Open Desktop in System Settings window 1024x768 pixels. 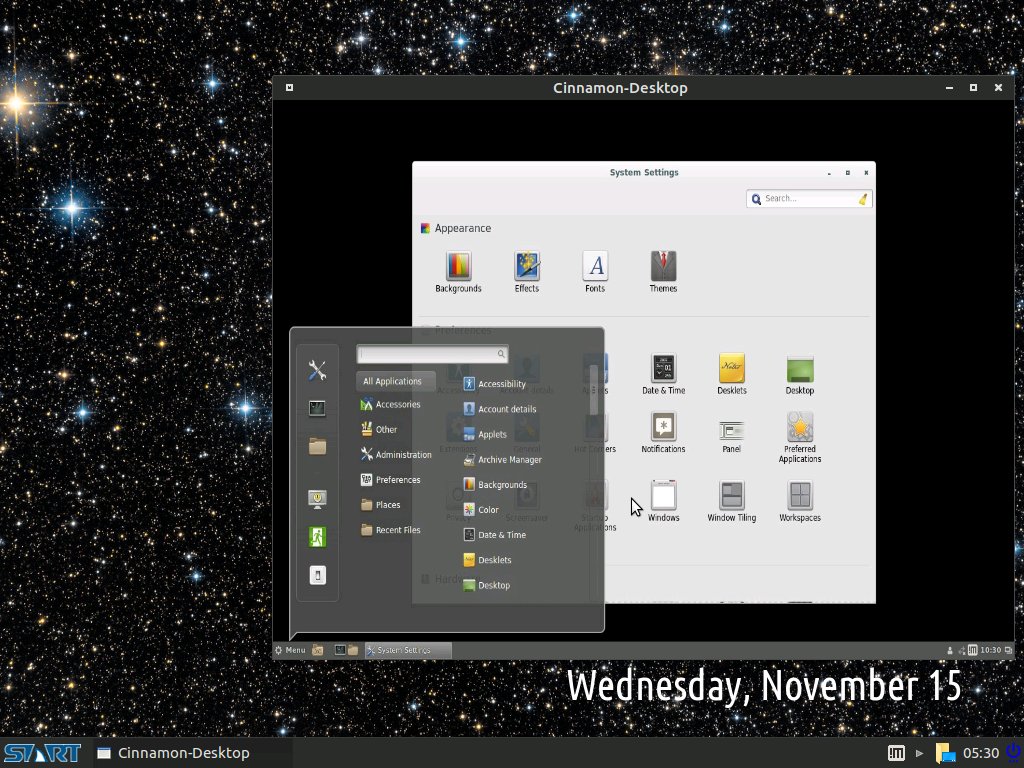799,374
